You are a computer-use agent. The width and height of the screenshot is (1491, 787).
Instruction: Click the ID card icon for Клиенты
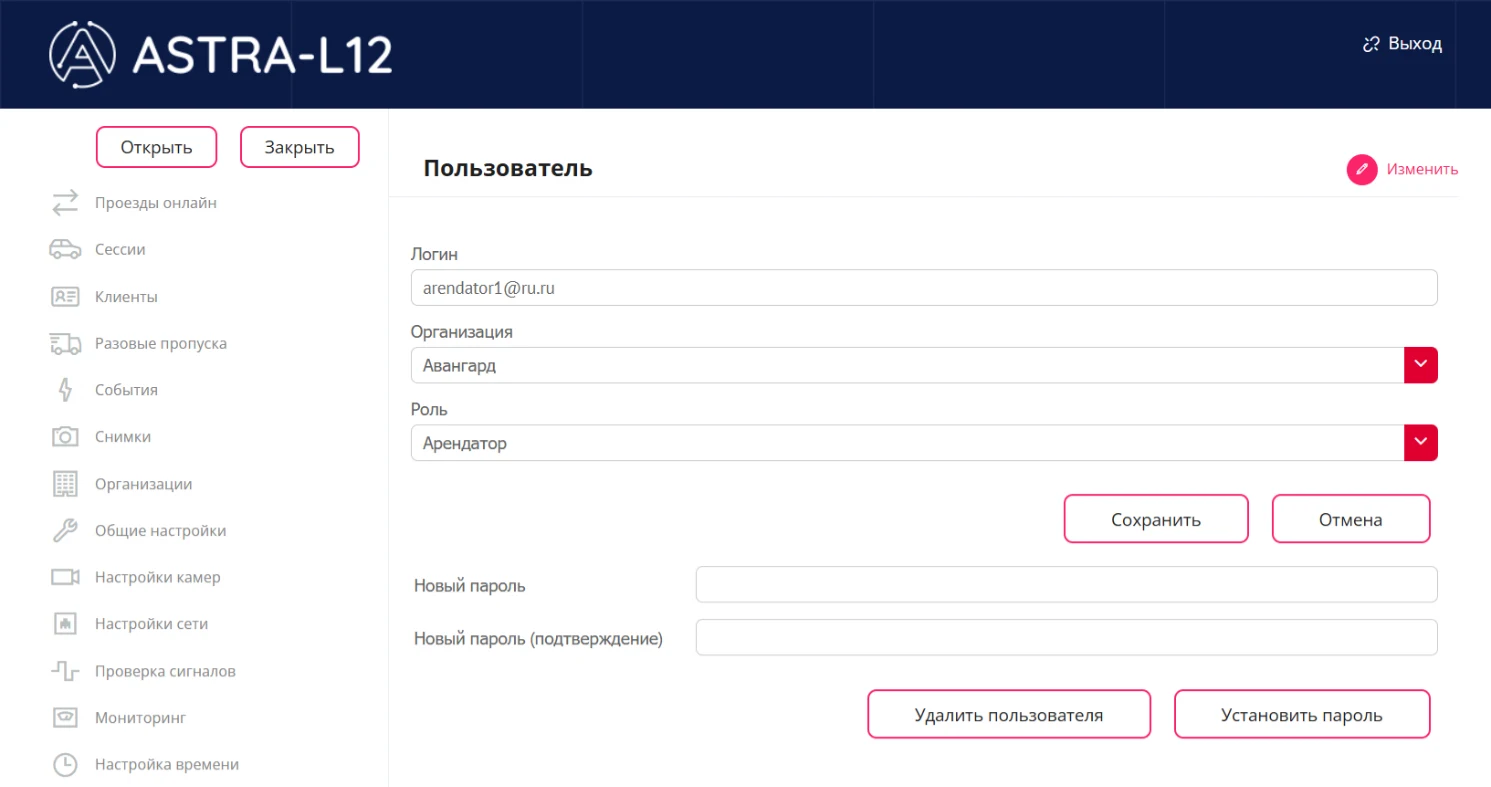click(65, 297)
